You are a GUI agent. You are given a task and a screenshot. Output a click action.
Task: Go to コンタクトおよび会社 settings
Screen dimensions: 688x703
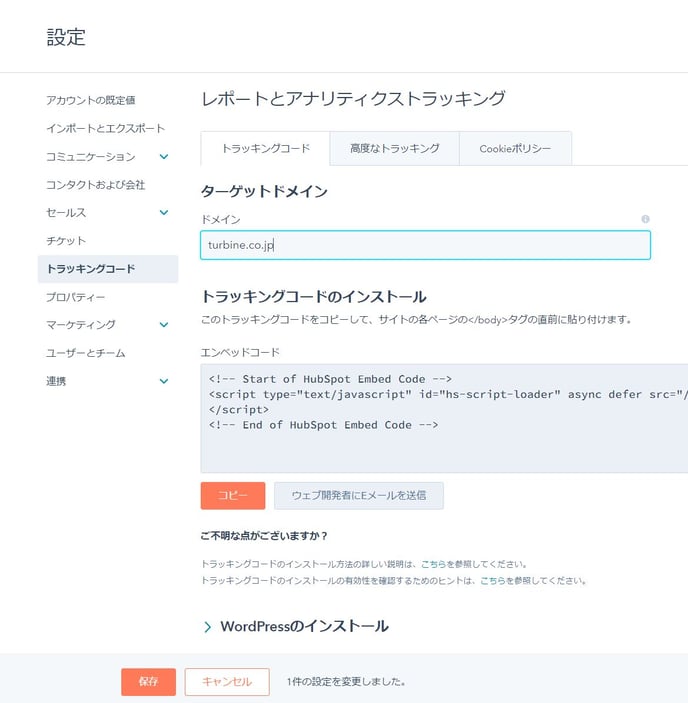[95, 184]
